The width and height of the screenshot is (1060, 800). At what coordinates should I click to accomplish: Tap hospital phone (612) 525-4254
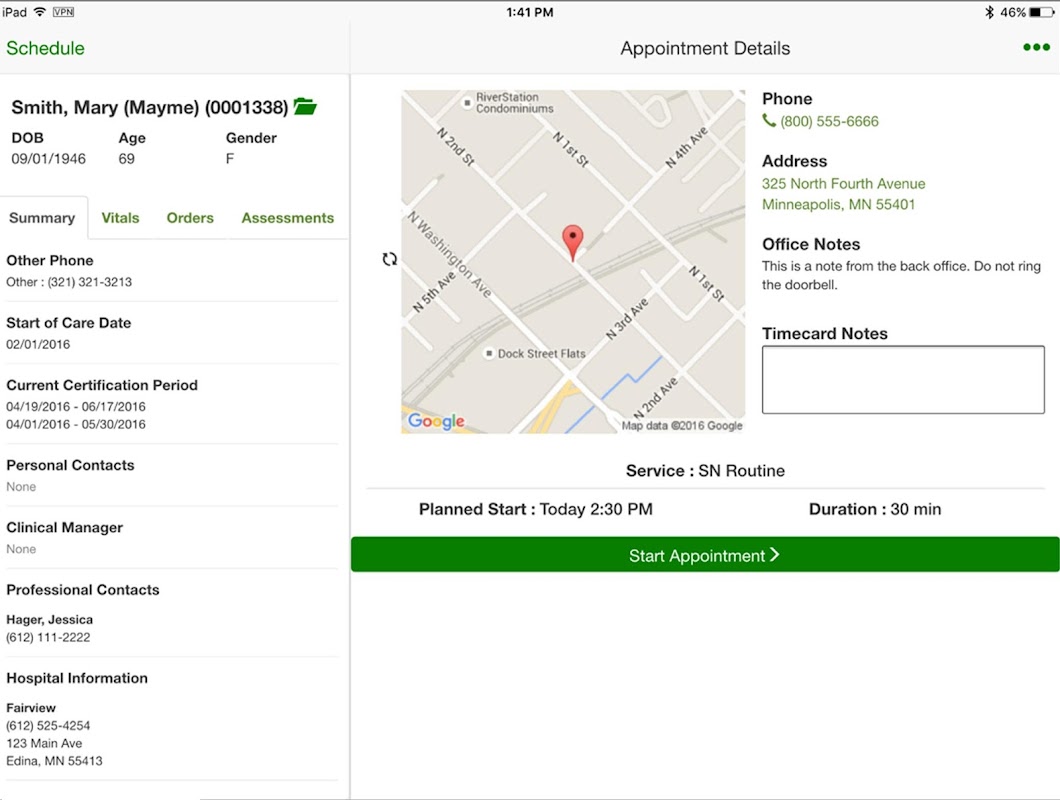48,726
